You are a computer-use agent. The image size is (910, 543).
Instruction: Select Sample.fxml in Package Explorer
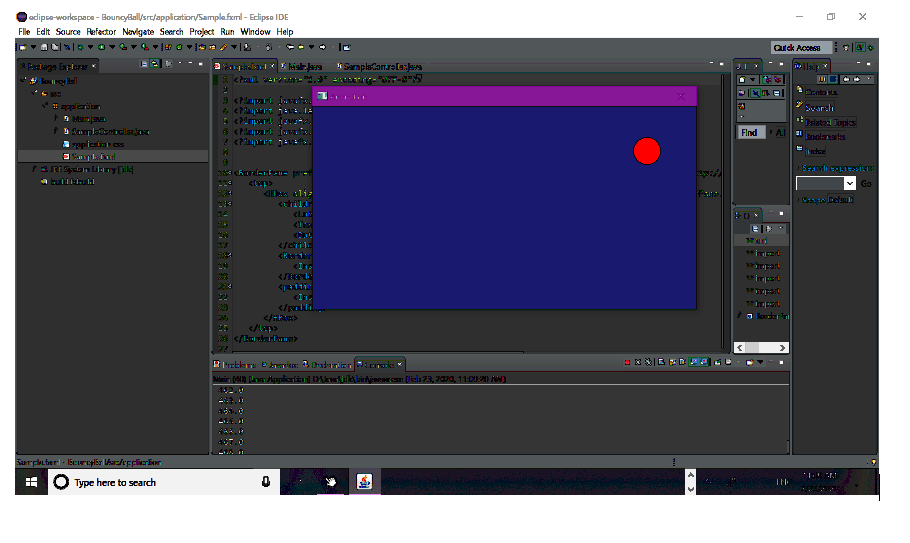coord(89,157)
